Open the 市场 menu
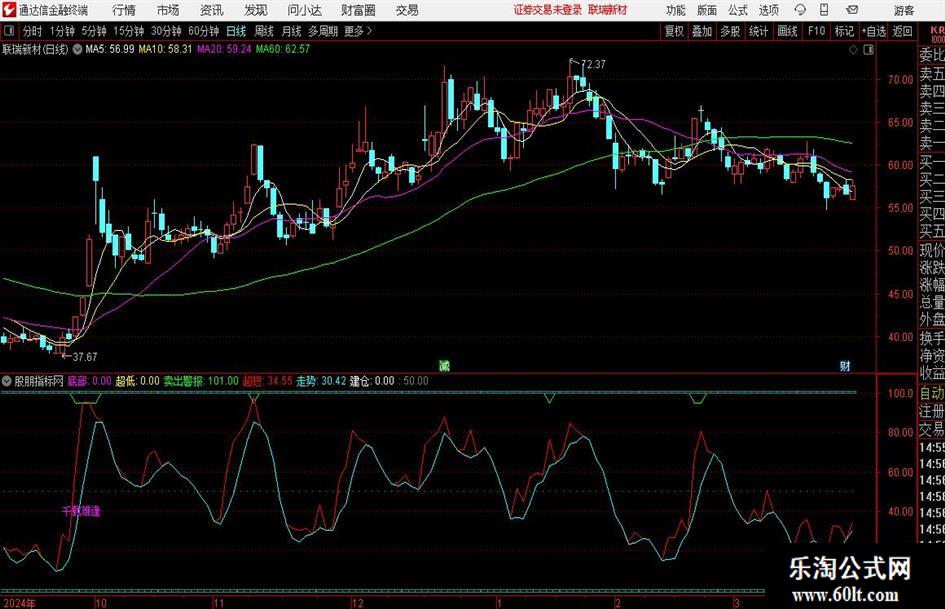 click(168, 10)
